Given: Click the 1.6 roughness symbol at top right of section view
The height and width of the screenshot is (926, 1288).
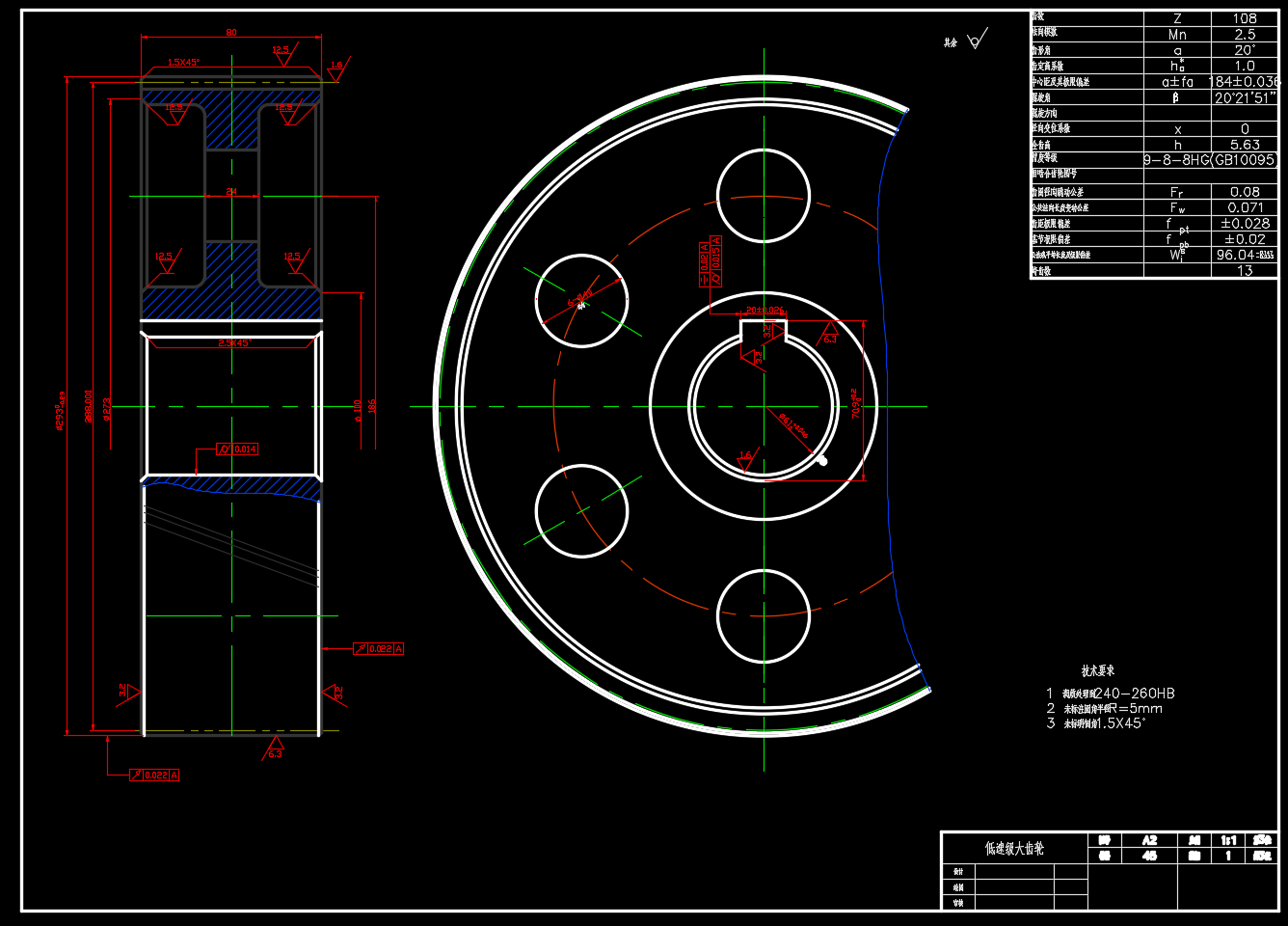Looking at the screenshot, I should [x=336, y=68].
